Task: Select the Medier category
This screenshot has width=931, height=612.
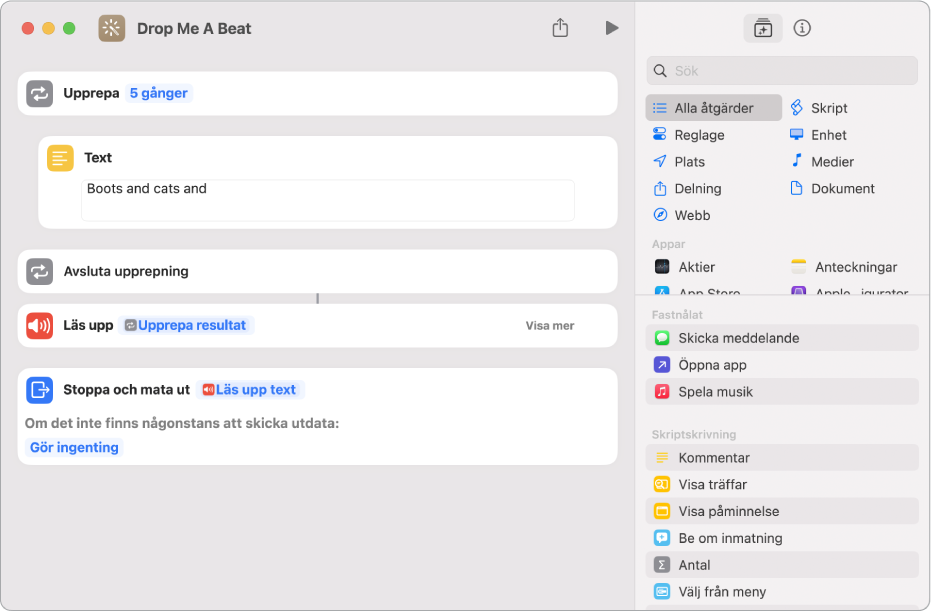Action: pyautogui.click(x=822, y=161)
